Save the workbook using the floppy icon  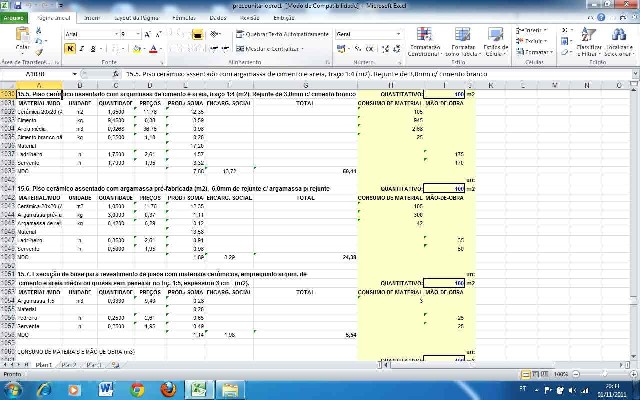[x=18, y=6]
